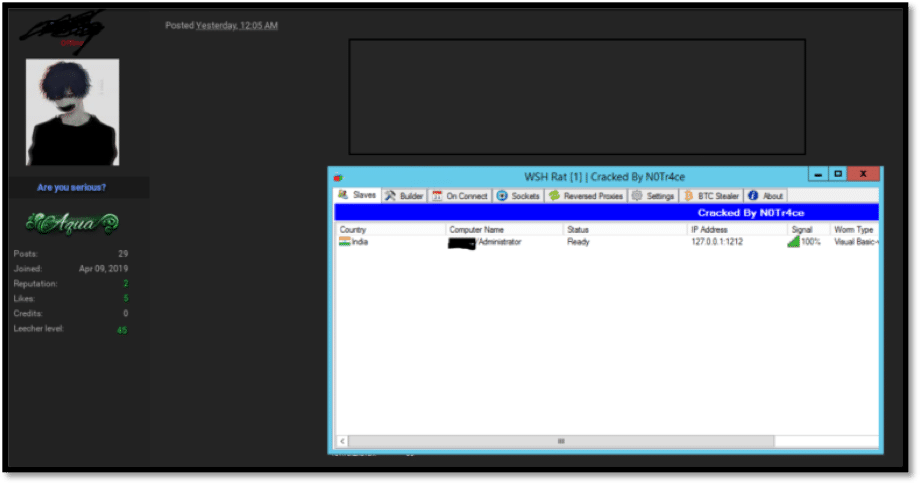Click the horizontal scrollbar left arrow

coord(342,441)
